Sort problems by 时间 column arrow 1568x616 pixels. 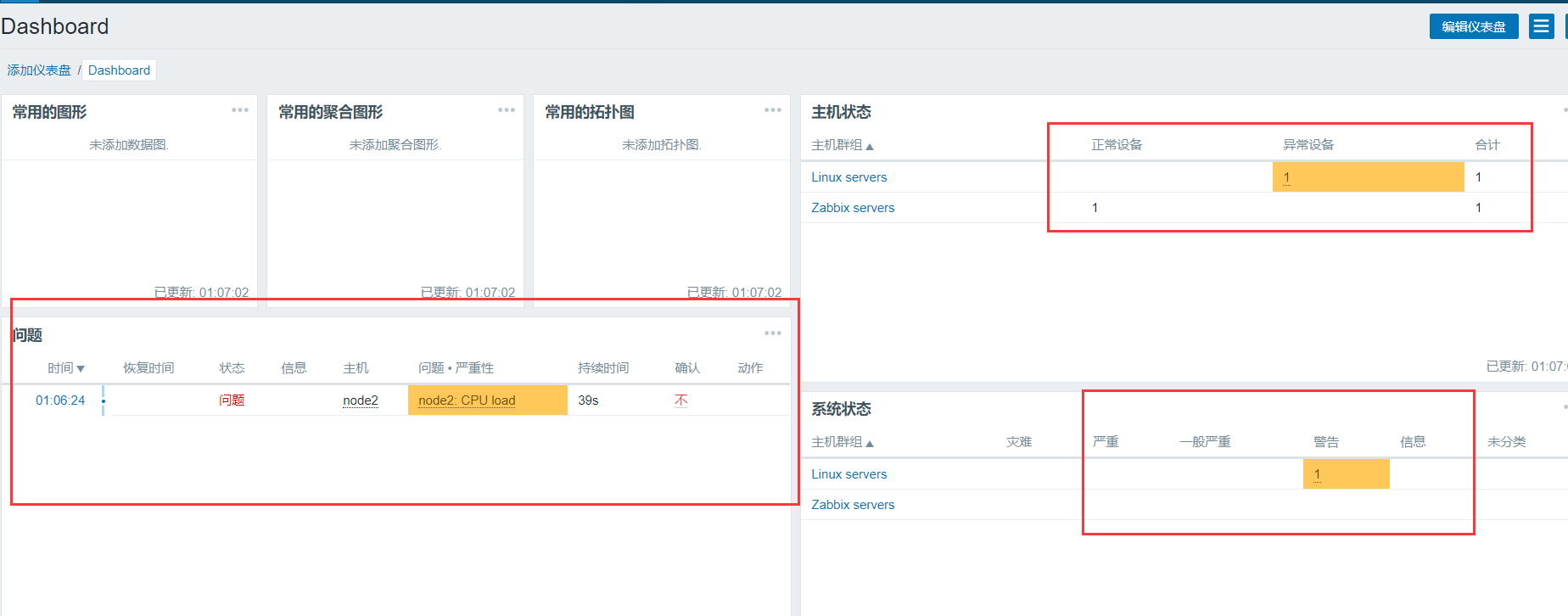[x=66, y=368]
